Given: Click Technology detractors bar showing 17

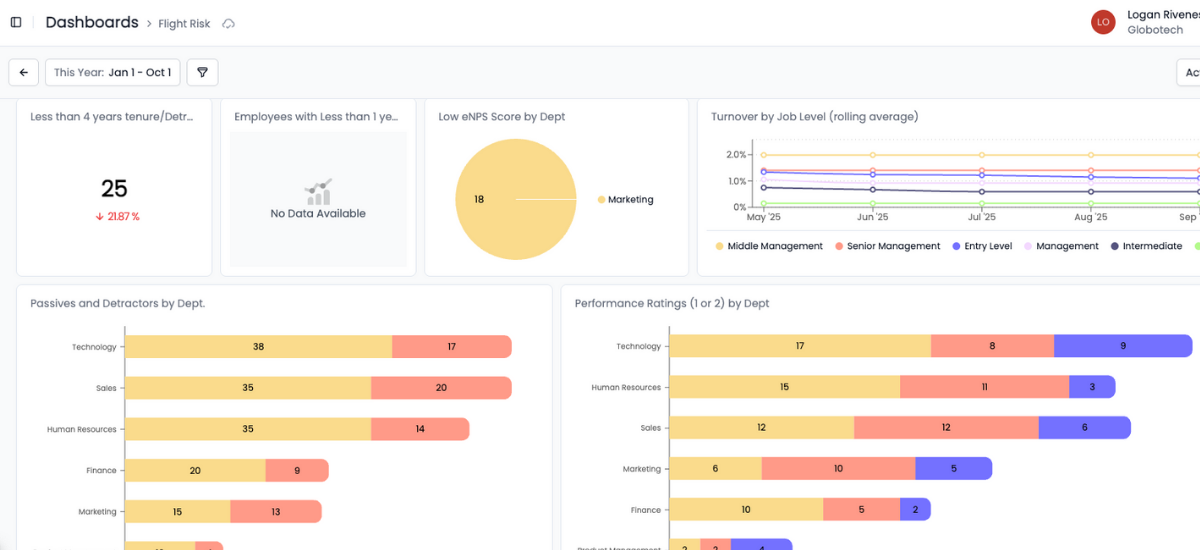Looking at the screenshot, I should coord(452,347).
